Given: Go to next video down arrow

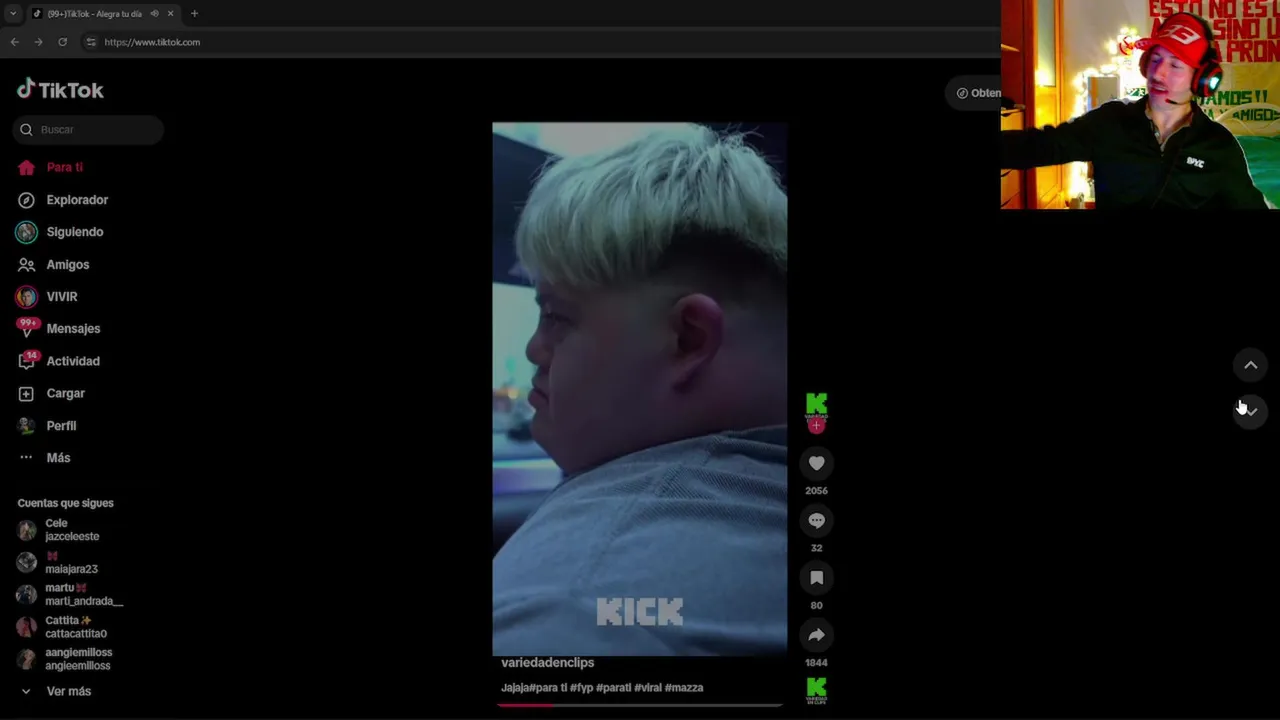Looking at the screenshot, I should (x=1250, y=411).
